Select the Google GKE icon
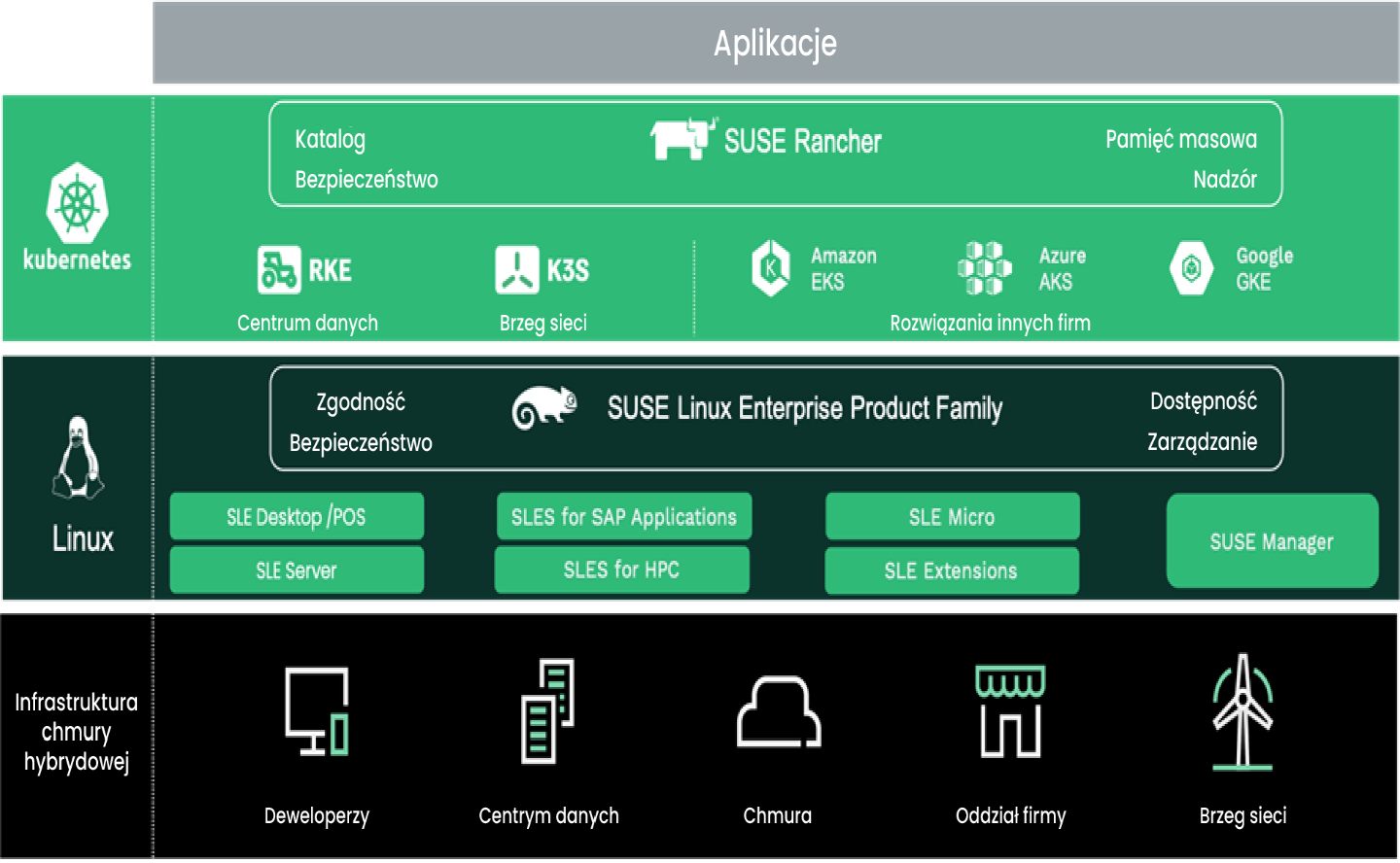The height and width of the screenshot is (863, 1400). pyautogui.click(x=1194, y=269)
